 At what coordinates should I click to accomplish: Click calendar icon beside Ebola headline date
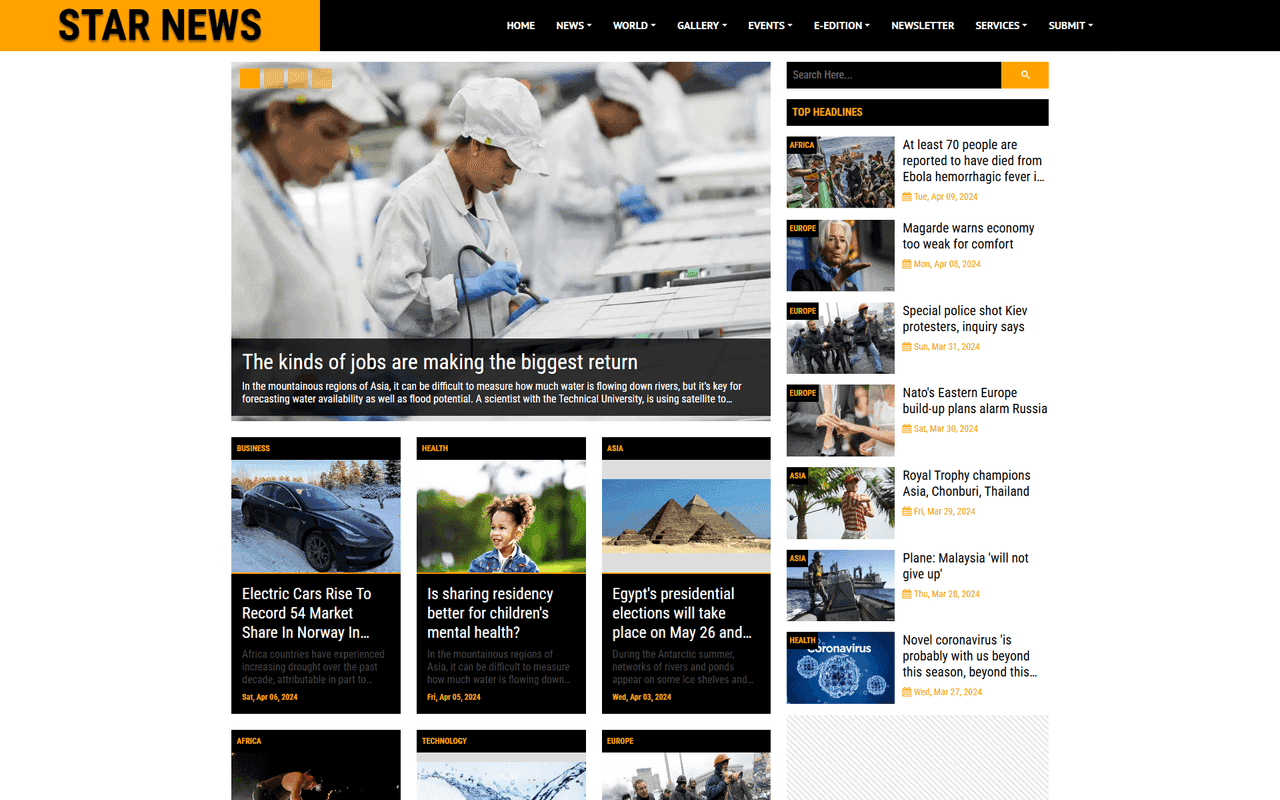pyautogui.click(x=906, y=196)
